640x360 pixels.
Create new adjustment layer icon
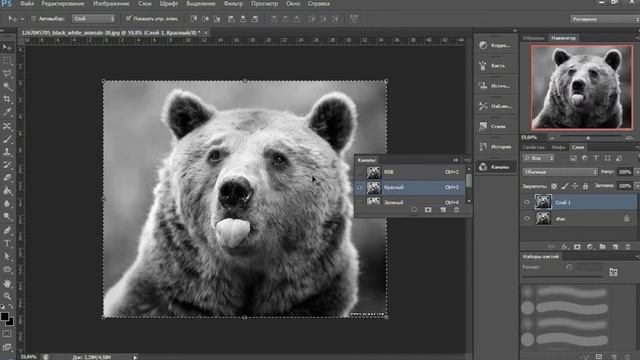coord(590,247)
